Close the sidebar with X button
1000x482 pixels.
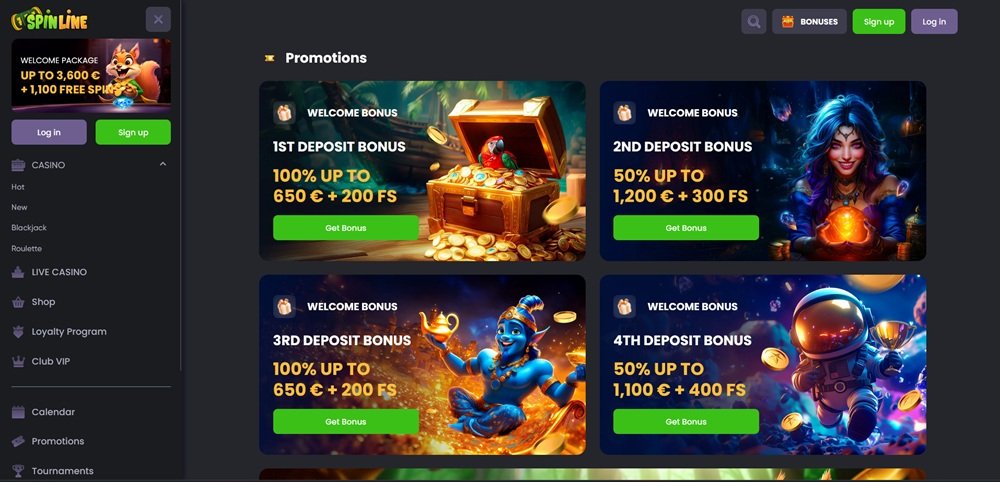pyautogui.click(x=158, y=20)
